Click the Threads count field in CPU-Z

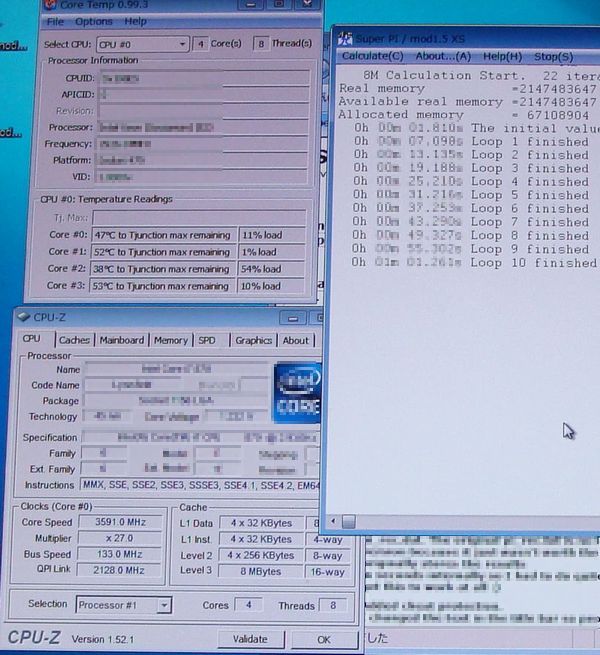(x=333, y=605)
